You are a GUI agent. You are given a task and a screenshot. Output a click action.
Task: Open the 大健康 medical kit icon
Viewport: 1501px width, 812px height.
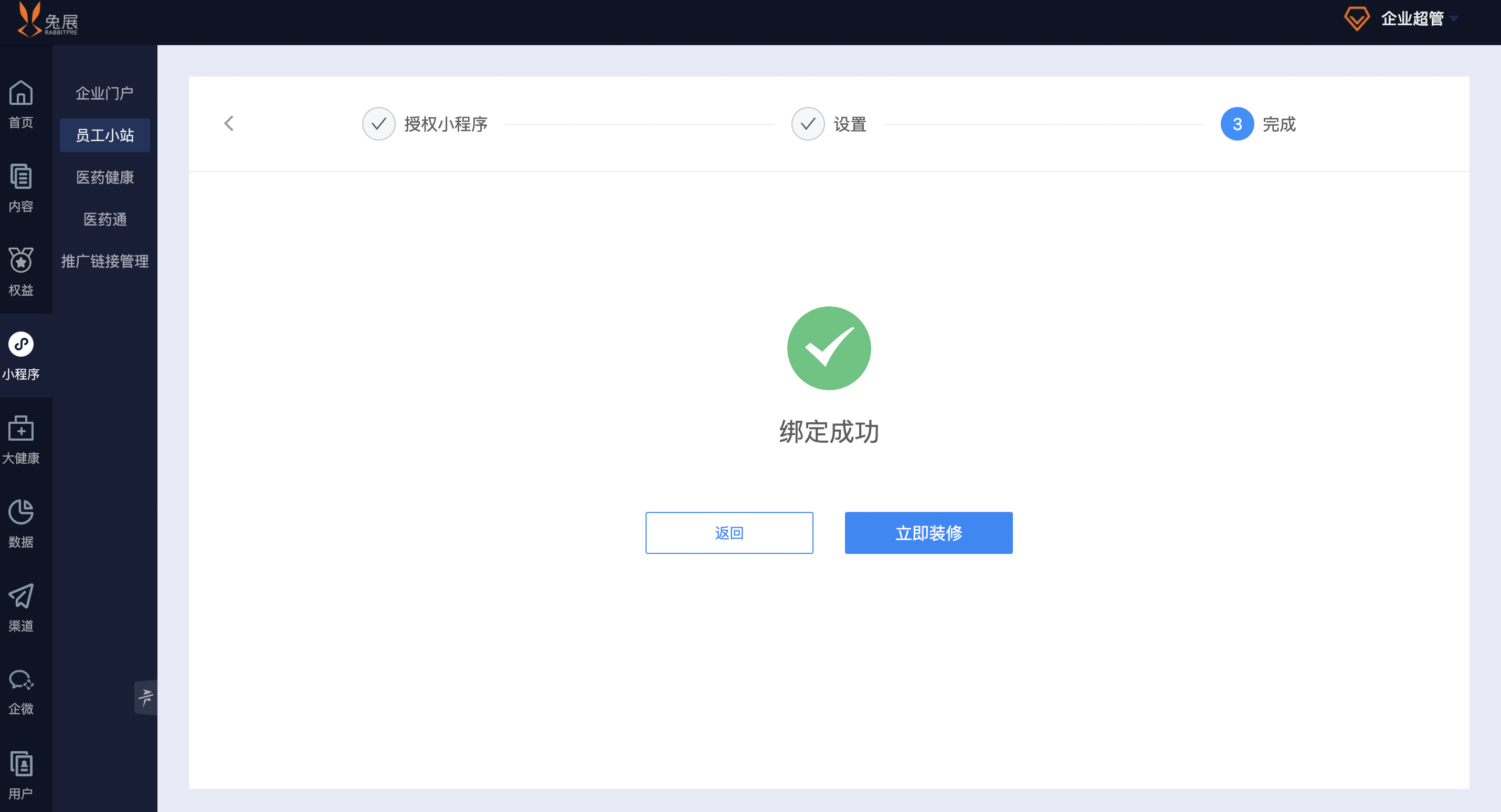21,428
